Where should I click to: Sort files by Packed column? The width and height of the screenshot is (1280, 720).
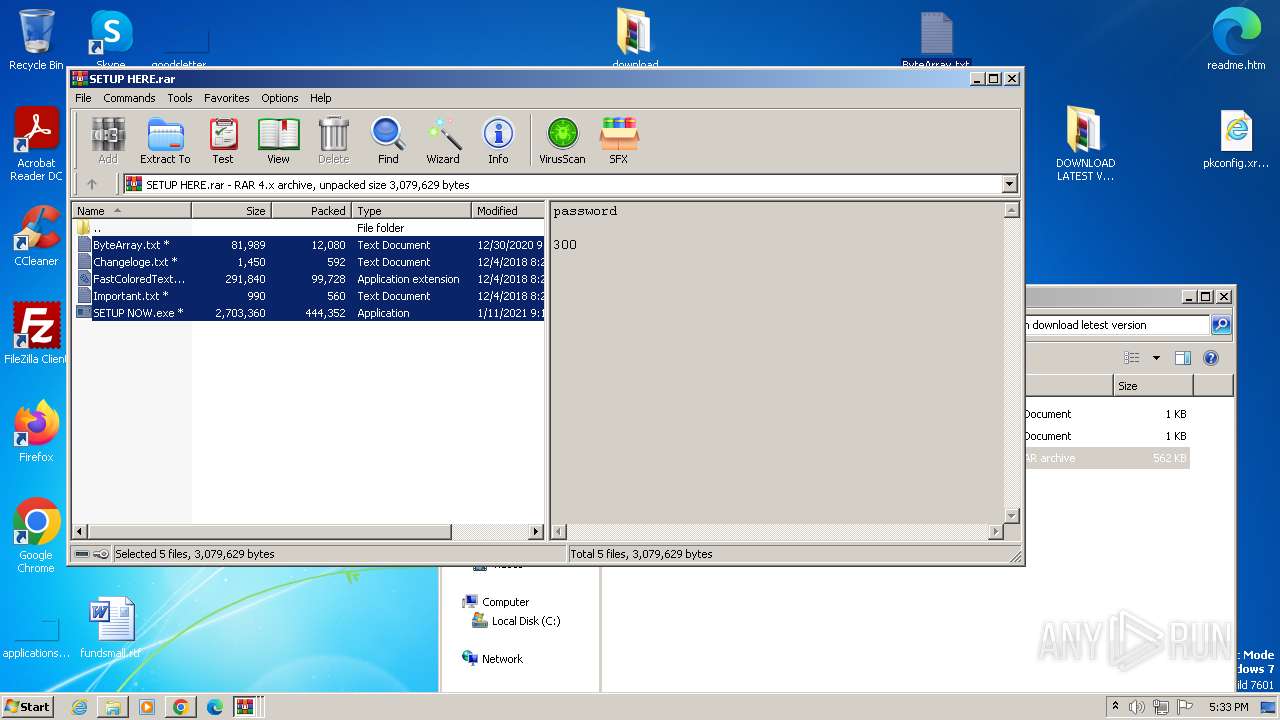(311, 211)
